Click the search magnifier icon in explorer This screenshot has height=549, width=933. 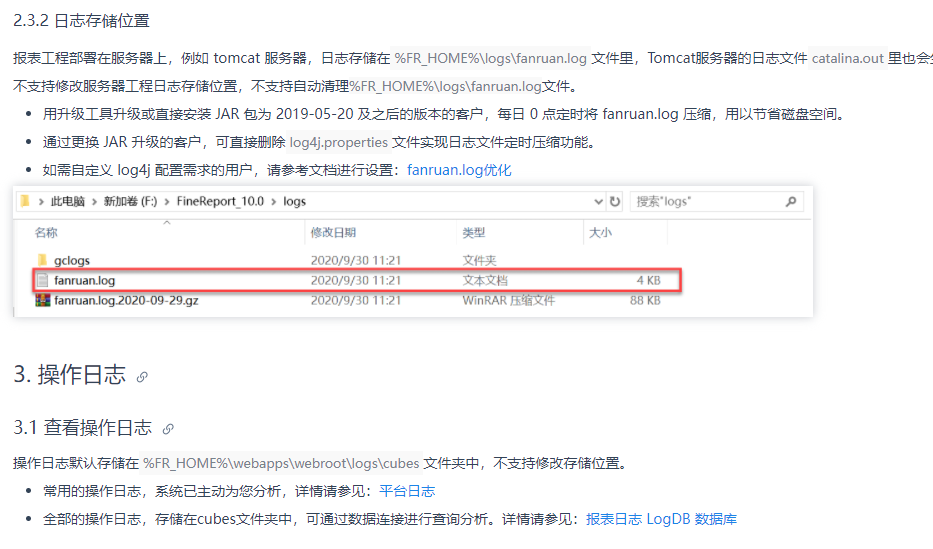coord(791,202)
